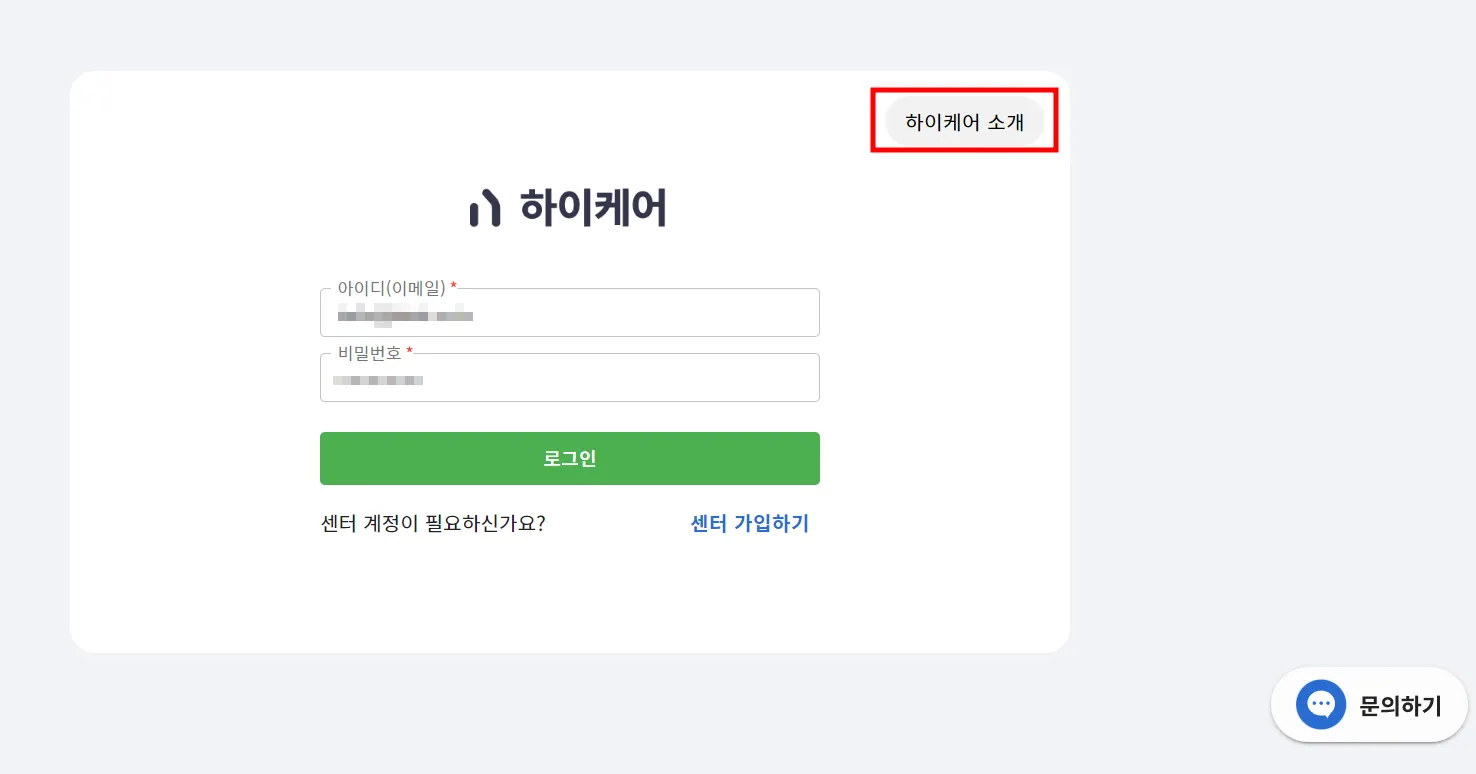Image resolution: width=1476 pixels, height=774 pixels.
Task: Click empty right end of email field
Action: (x=760, y=316)
